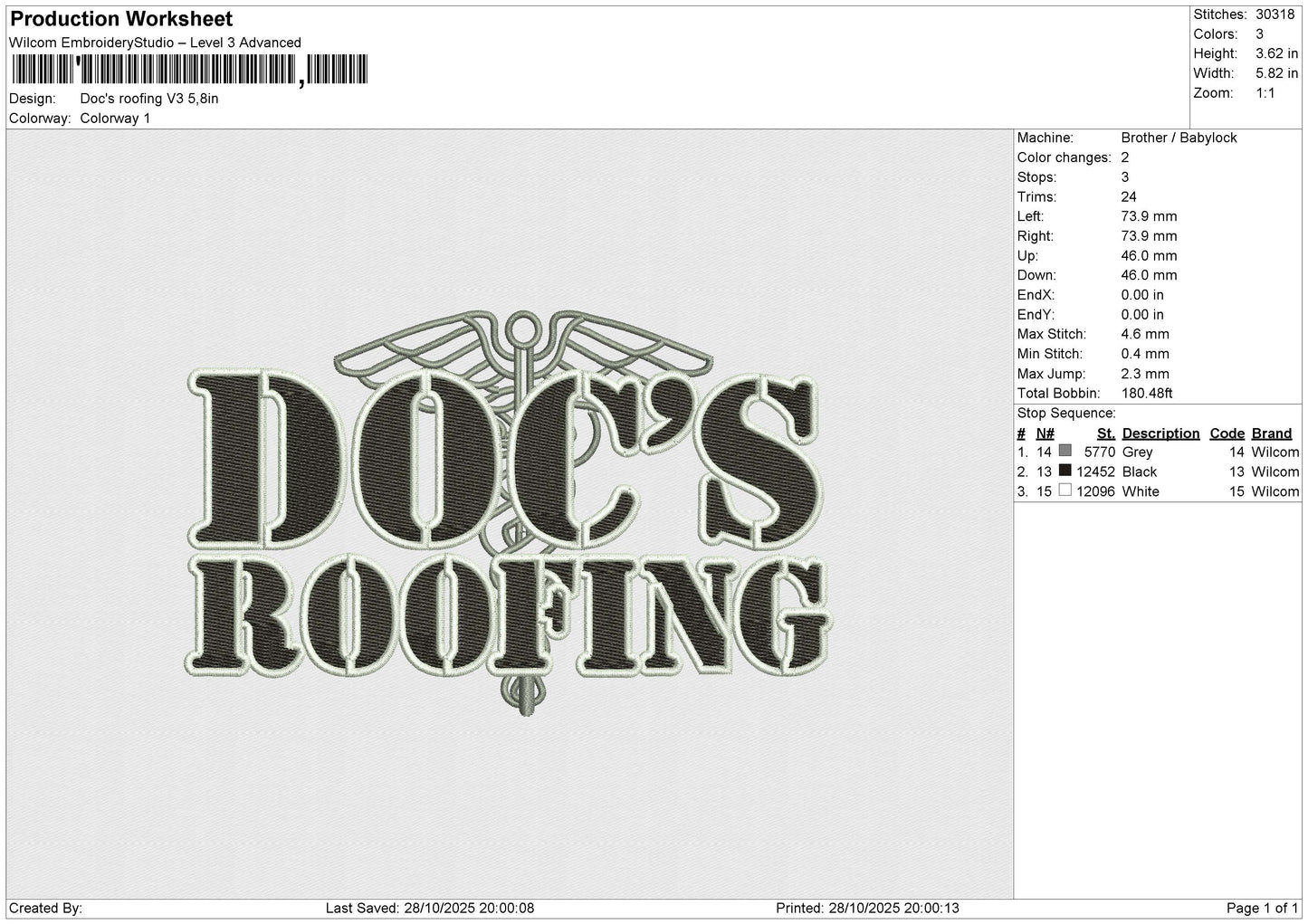Click the Grey thread color swatch
1308x924 pixels.
point(1065,451)
